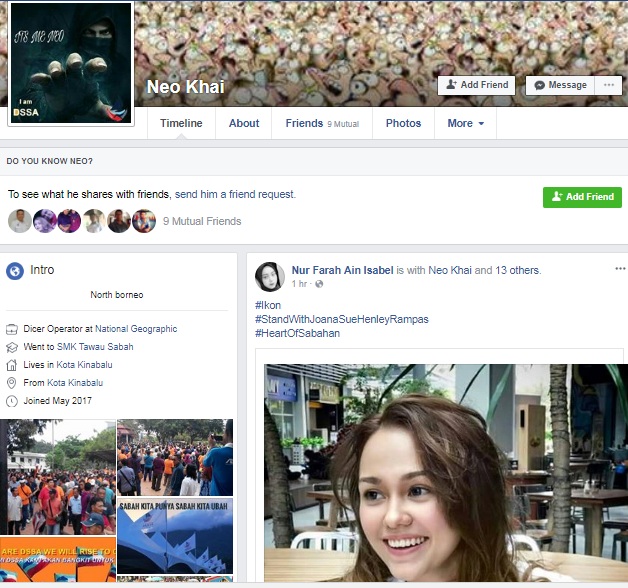Click the Neo Khai profile picture
The image size is (628, 588).
pyautogui.click(x=70, y=63)
